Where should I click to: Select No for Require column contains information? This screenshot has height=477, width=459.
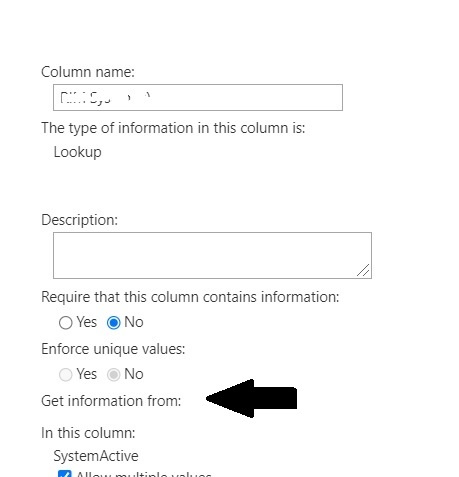pyautogui.click(x=113, y=322)
